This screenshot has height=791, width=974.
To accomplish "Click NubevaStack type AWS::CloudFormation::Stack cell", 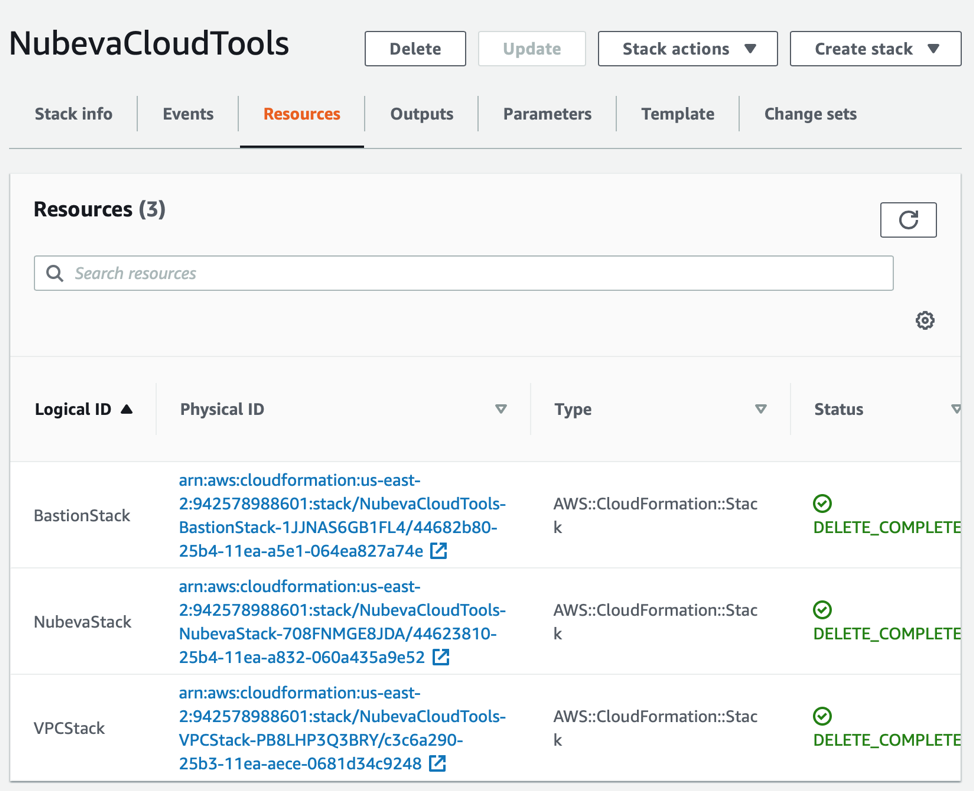I will [x=655, y=621].
